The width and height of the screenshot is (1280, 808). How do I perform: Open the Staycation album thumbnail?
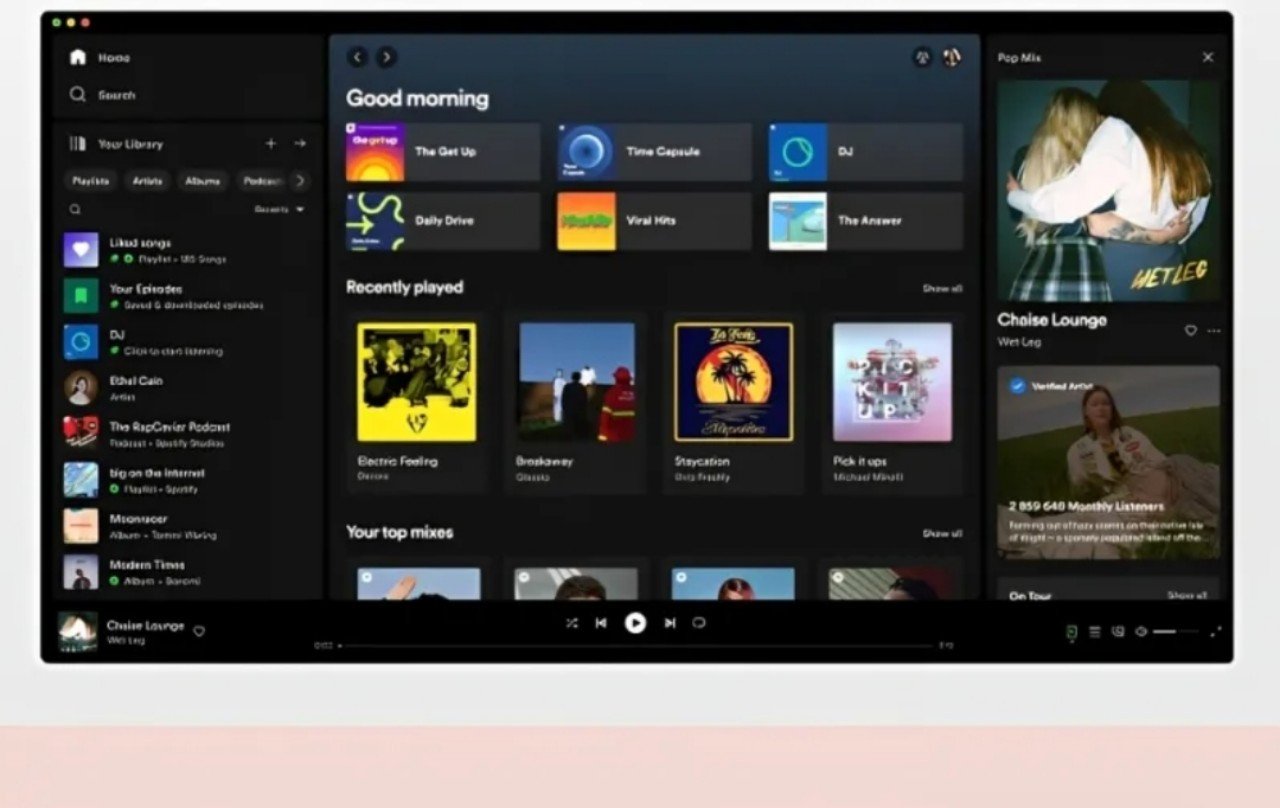(733, 382)
